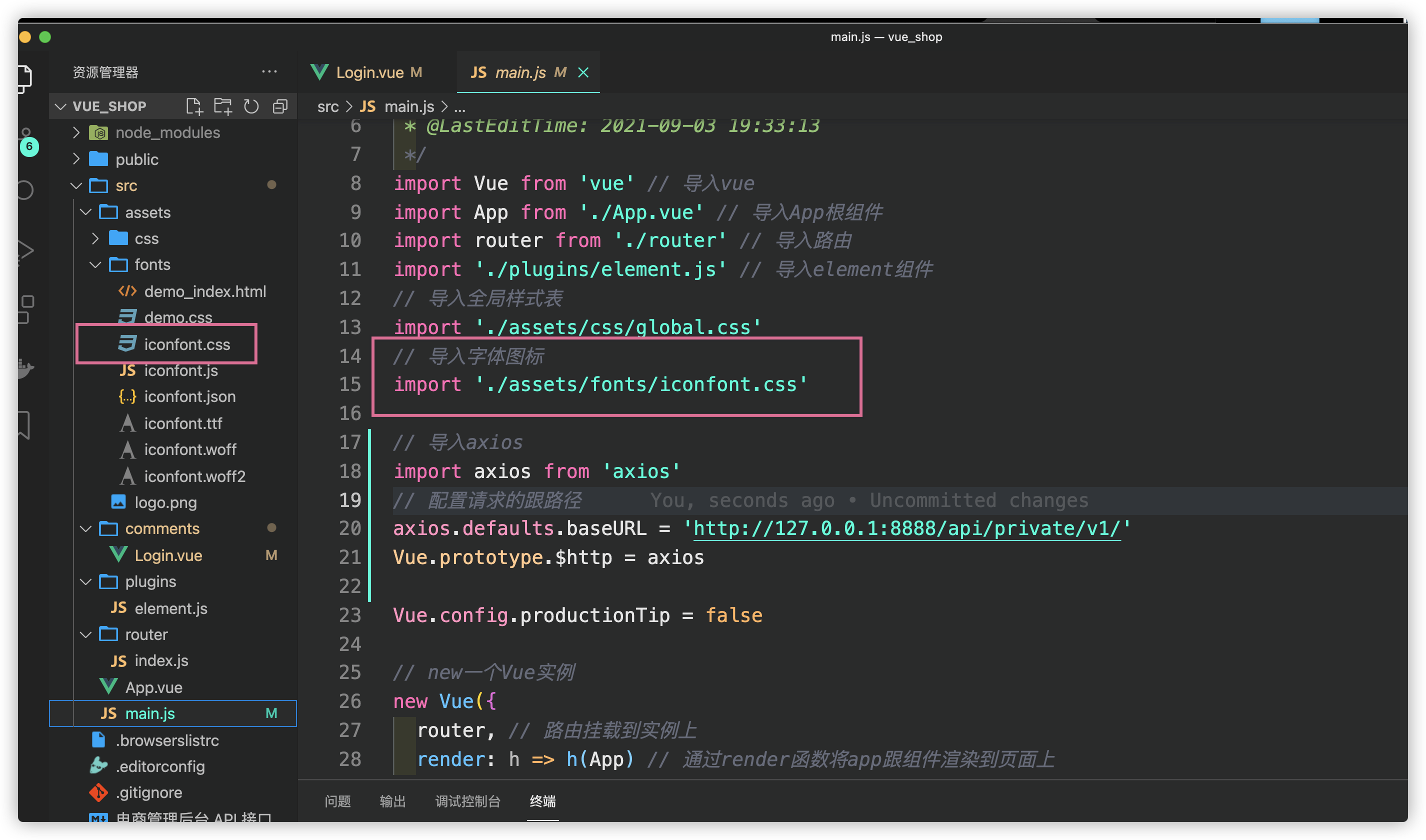The image size is (1426, 840).
Task: Click the Vue.config.productionTip = false line
Action: 578,615
